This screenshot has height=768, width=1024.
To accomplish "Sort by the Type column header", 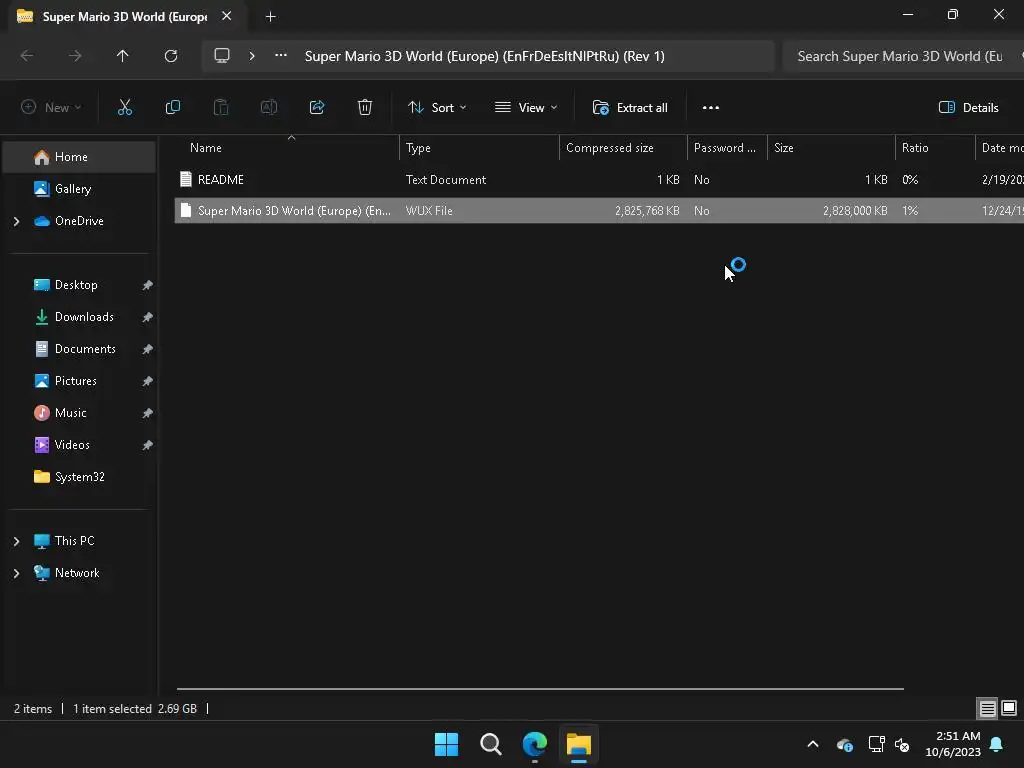I will coord(479,148).
